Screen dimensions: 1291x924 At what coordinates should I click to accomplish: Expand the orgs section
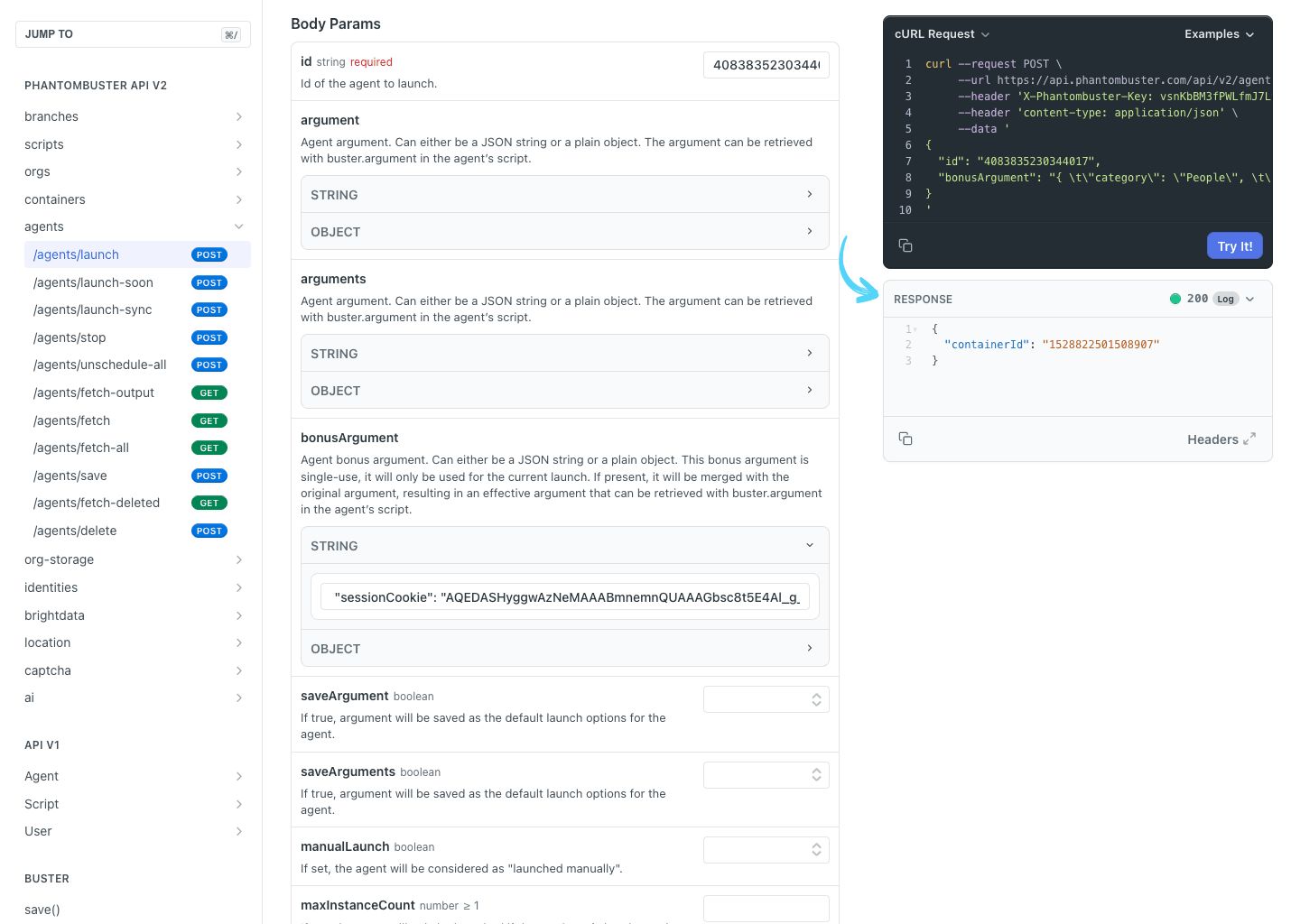pos(133,171)
